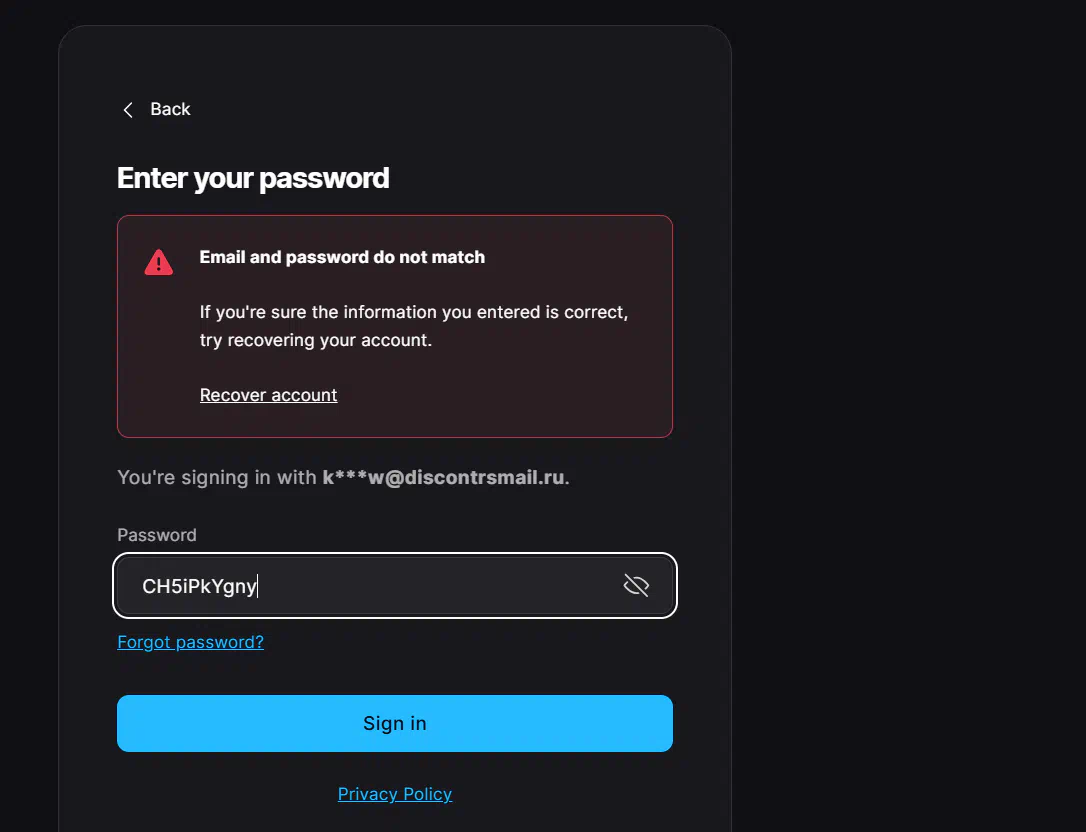The height and width of the screenshot is (832, 1086).
Task: Open the Recover account link
Action: click(x=268, y=395)
